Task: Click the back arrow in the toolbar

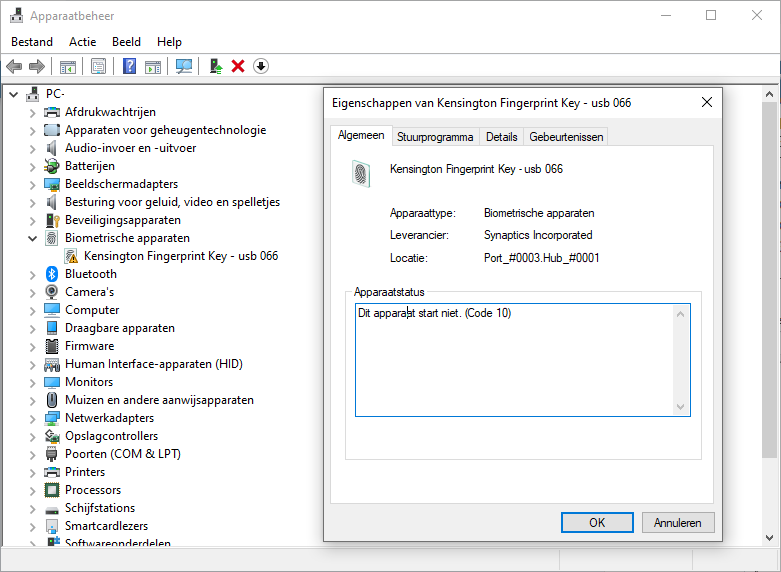Action: tap(14, 66)
